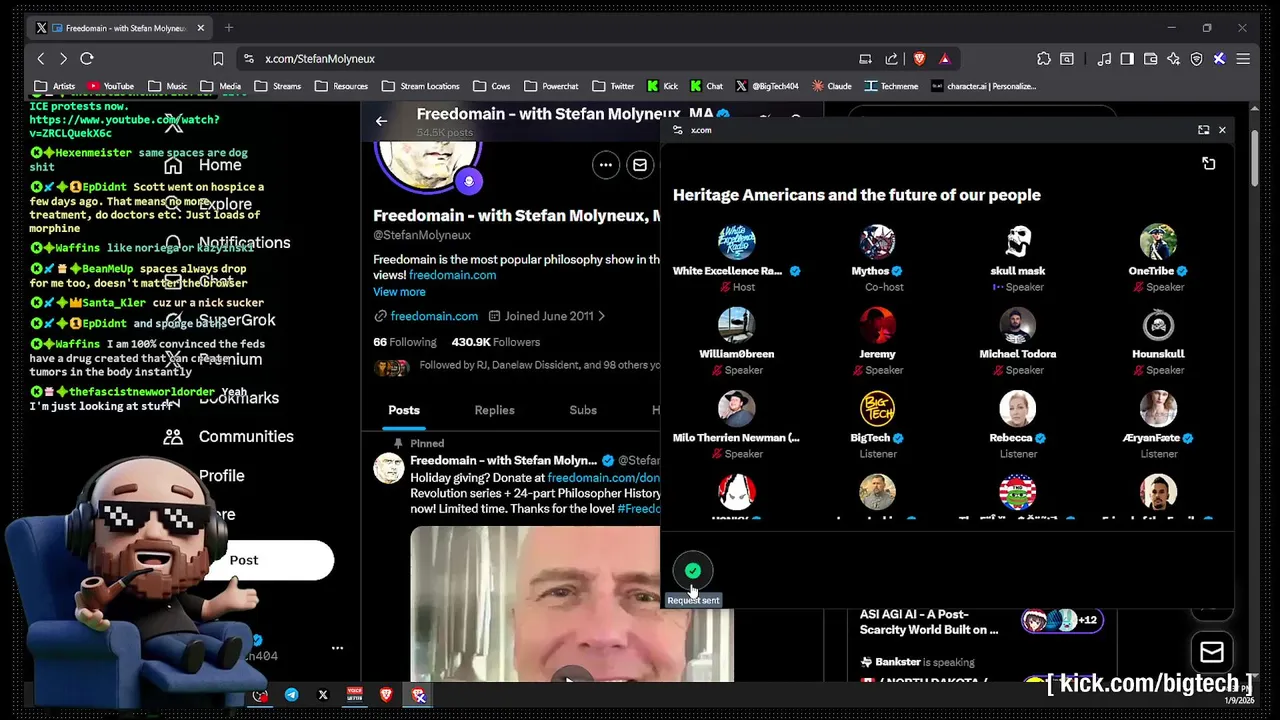Open the Powerchat bookmarks folder
Screen dimensions: 1280x720
click(552, 86)
